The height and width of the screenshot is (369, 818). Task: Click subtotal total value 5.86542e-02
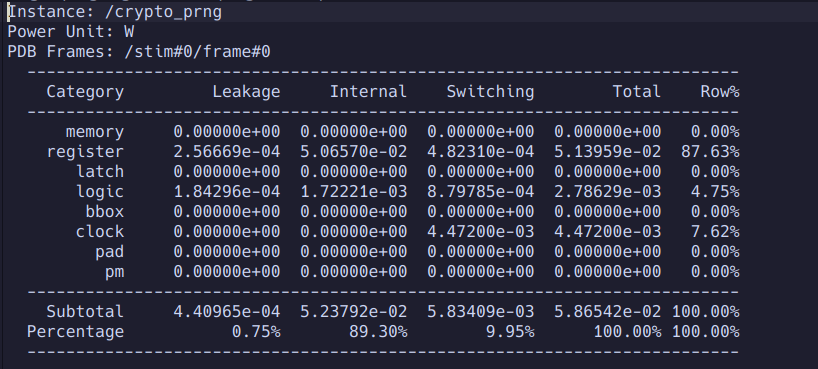[607, 312]
